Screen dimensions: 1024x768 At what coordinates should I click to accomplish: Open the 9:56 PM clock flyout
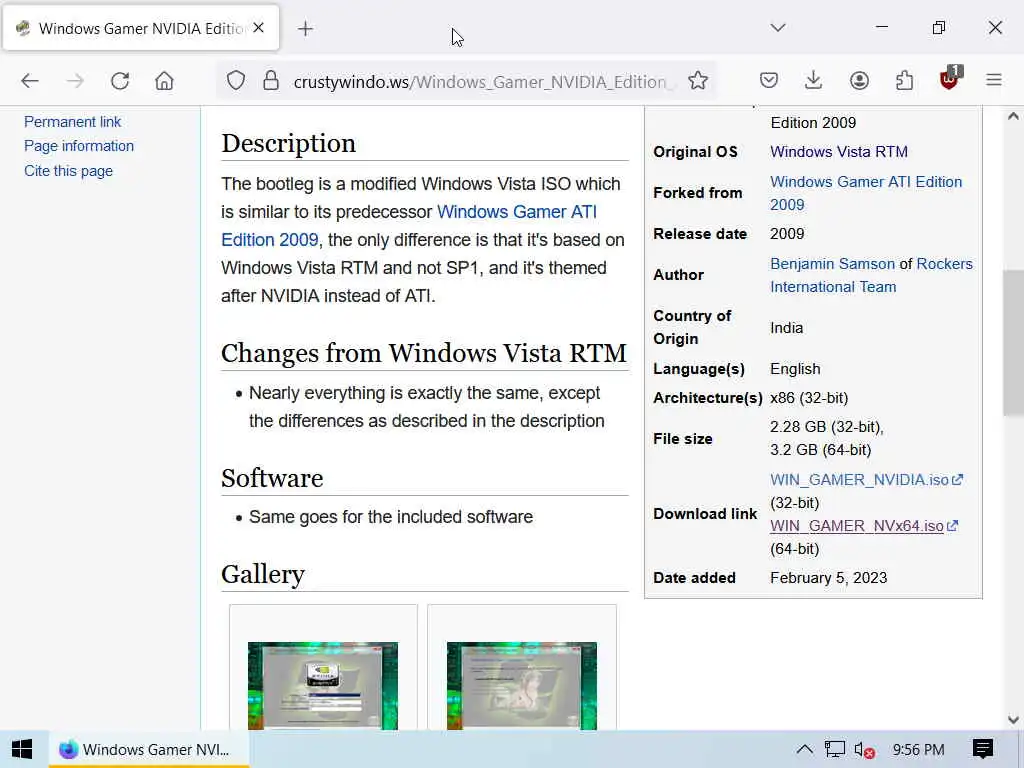(918, 750)
